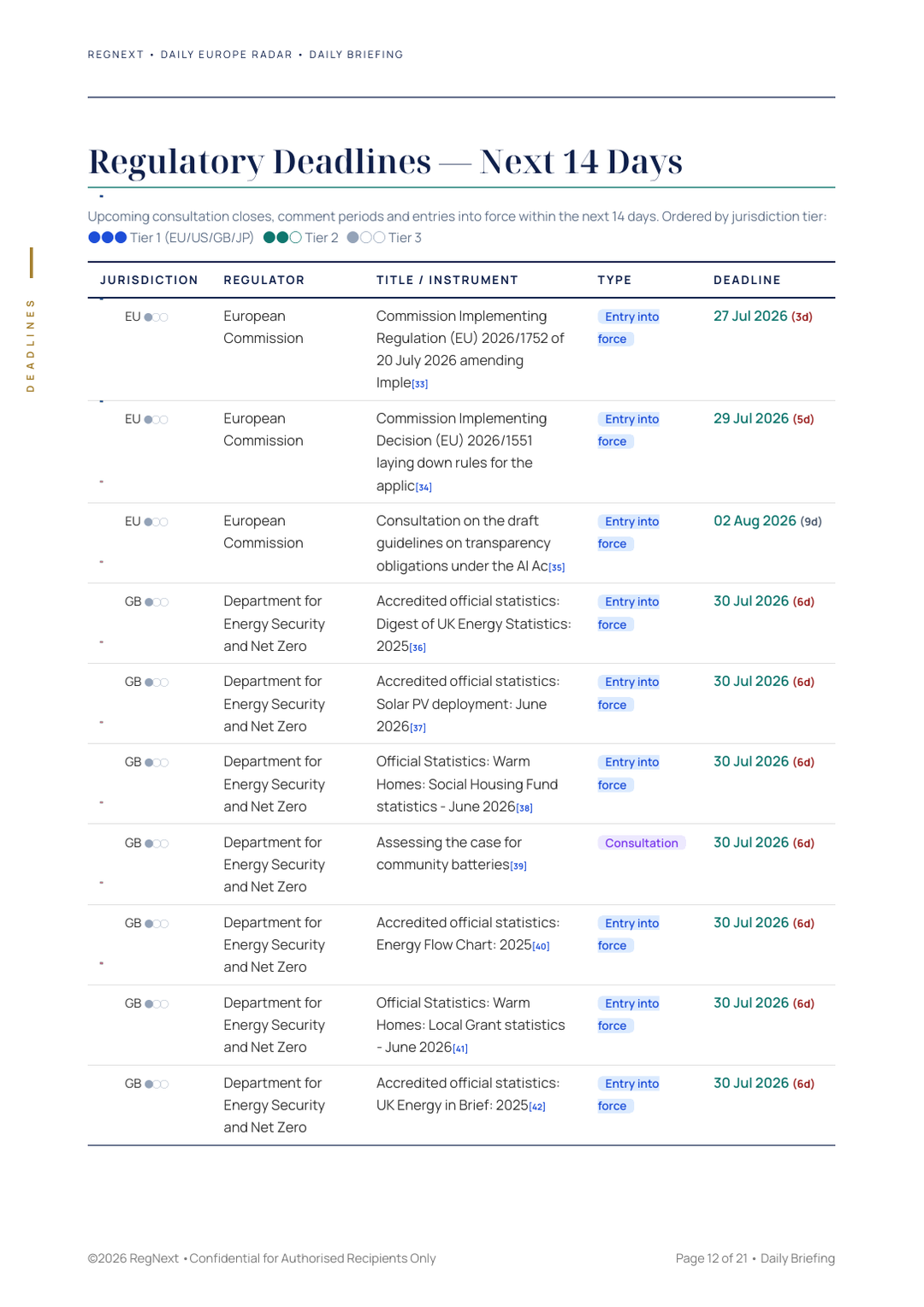Click the ©2026 RegNext confidentiality footer

(x=262, y=1258)
